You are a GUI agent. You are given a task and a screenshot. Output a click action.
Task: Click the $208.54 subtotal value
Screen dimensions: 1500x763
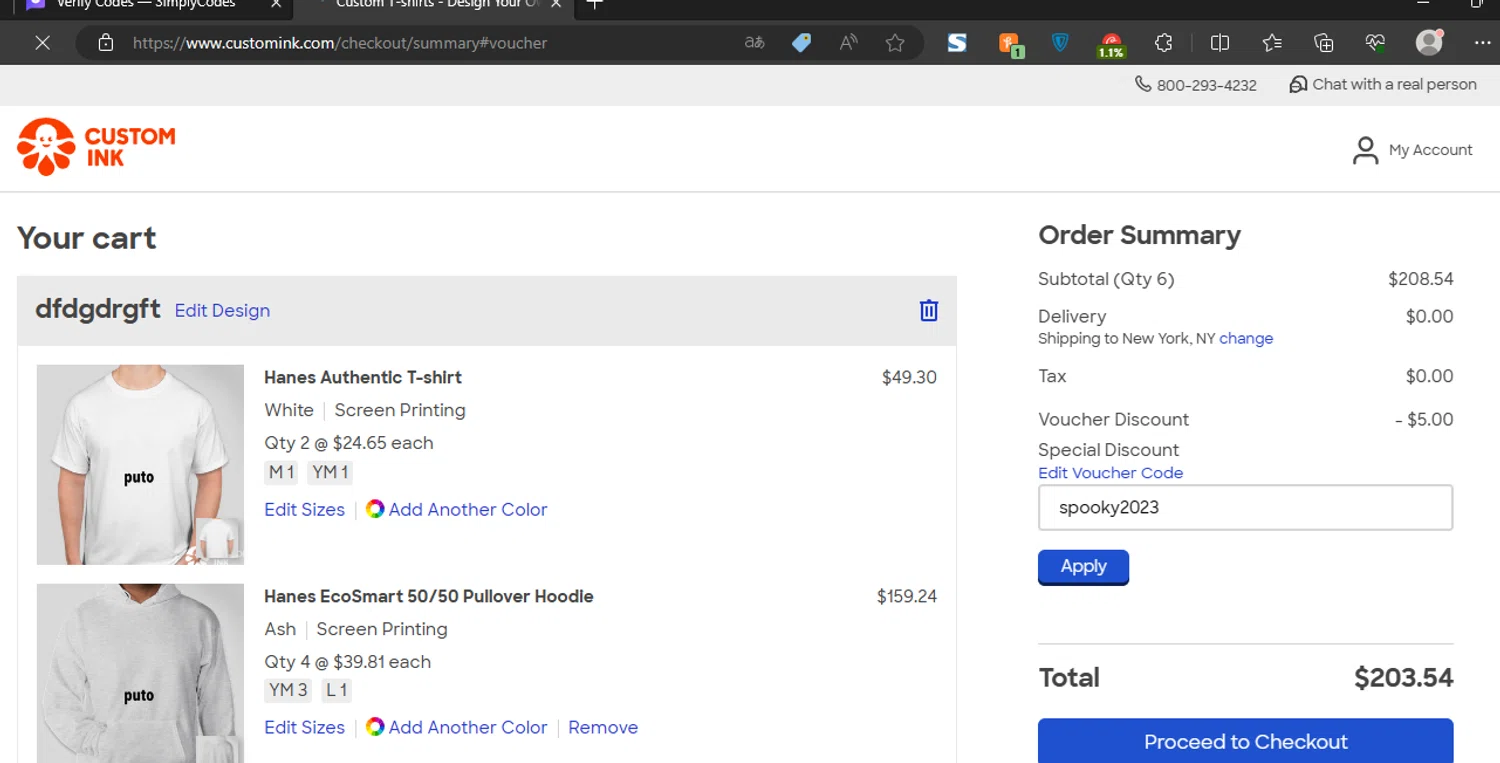pos(1420,279)
